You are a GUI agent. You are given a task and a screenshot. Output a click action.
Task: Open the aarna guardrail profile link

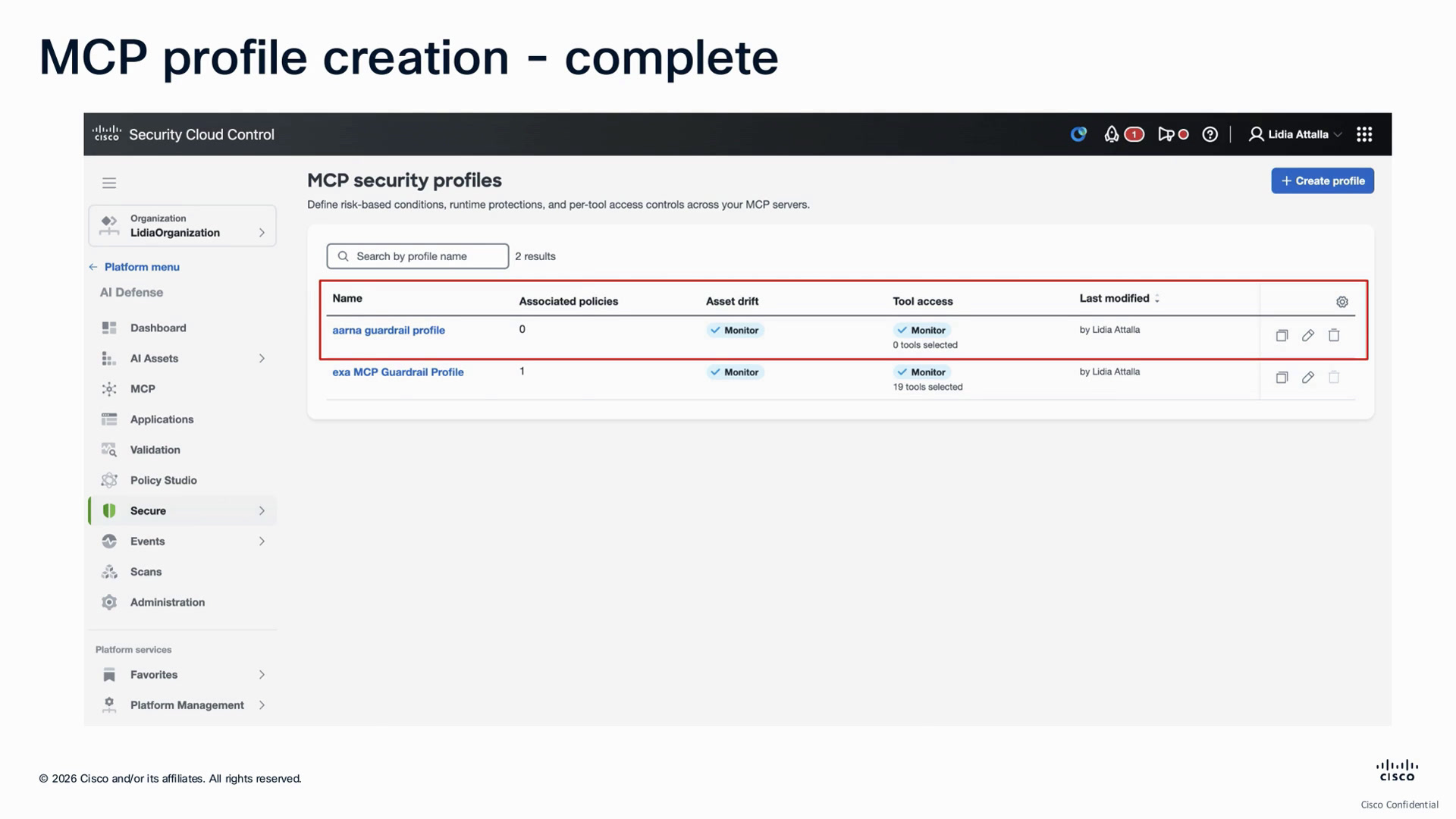tap(388, 330)
